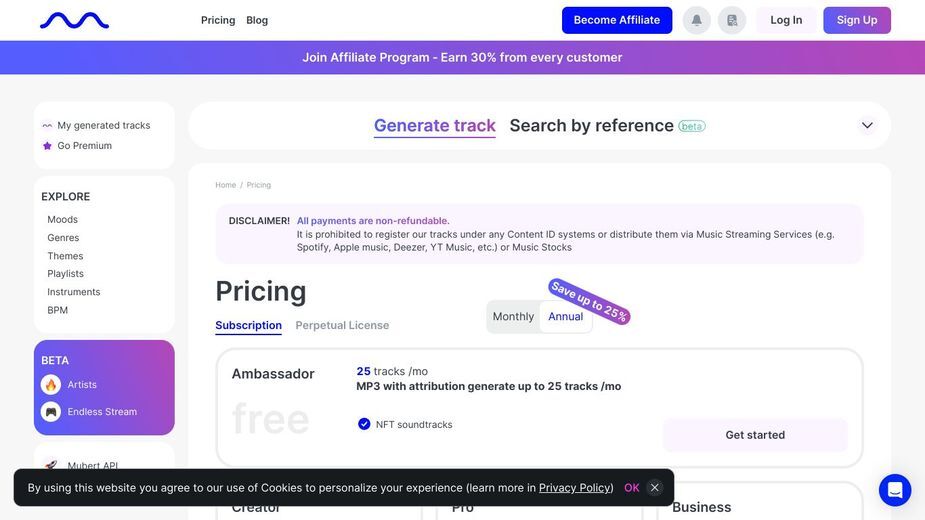
Task: Click the Go Premium star icon
Action: click(47, 146)
